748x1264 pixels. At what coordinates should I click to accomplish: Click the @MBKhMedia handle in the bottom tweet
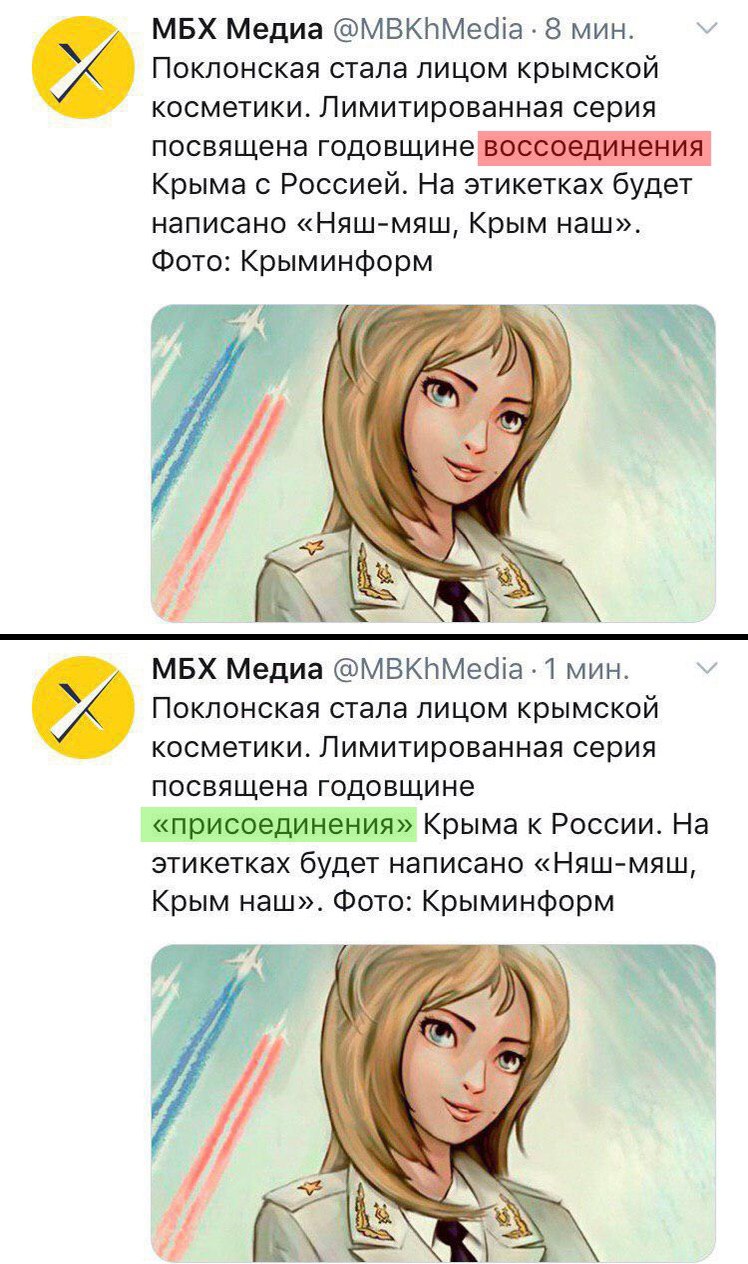[x=427, y=667]
